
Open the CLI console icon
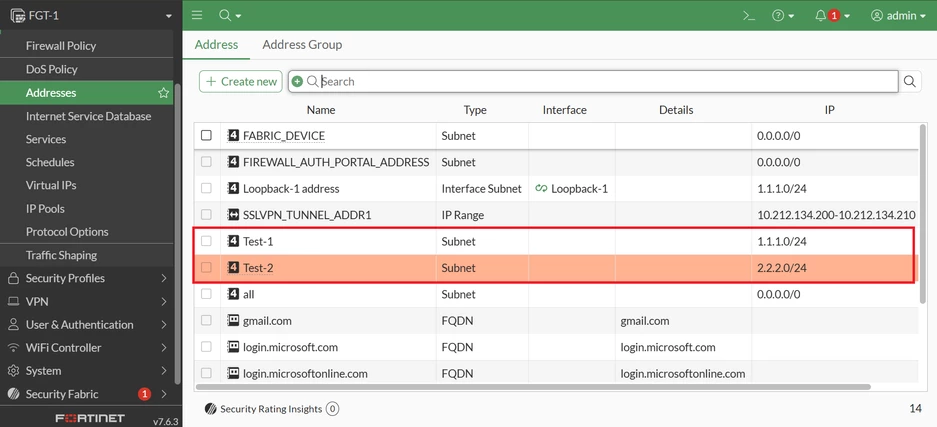(x=749, y=16)
